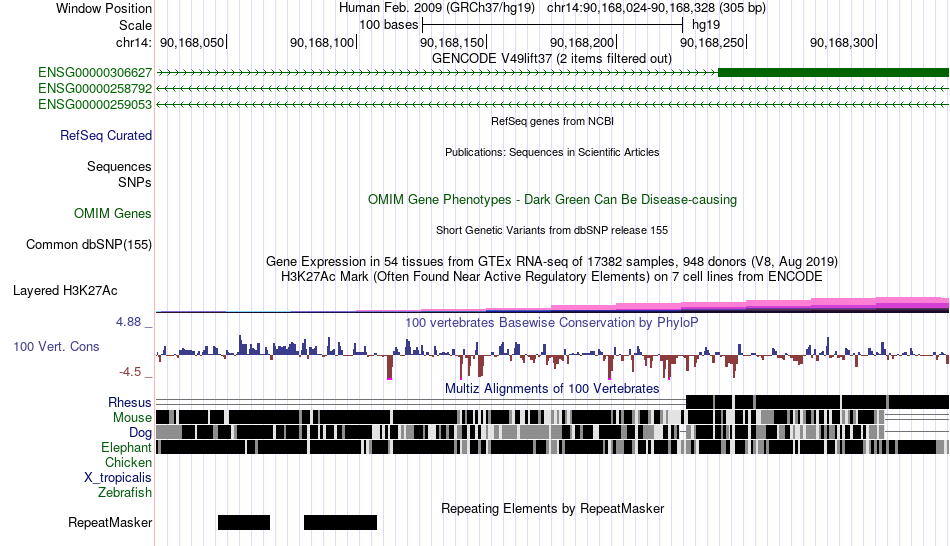Viewport: 950px width, 546px height.
Task: Click the Layered H3K27Ac track label
Action: pos(65,291)
